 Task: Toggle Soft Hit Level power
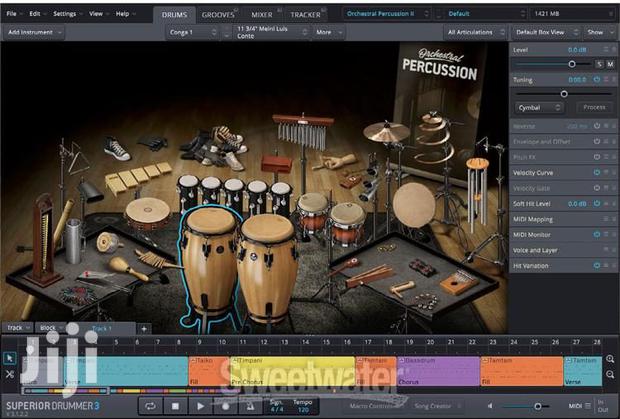(596, 203)
